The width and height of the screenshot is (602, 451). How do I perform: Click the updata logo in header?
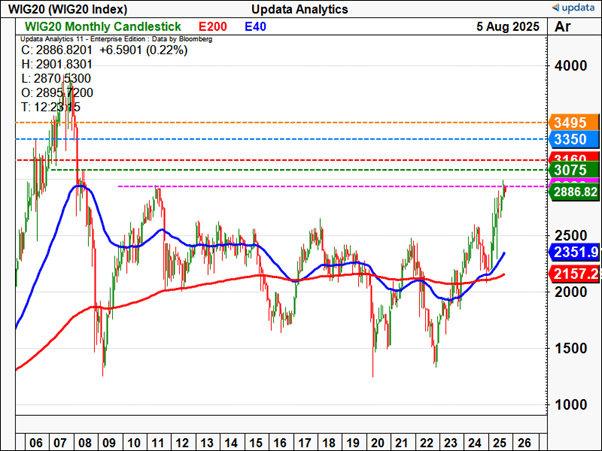tap(574, 8)
